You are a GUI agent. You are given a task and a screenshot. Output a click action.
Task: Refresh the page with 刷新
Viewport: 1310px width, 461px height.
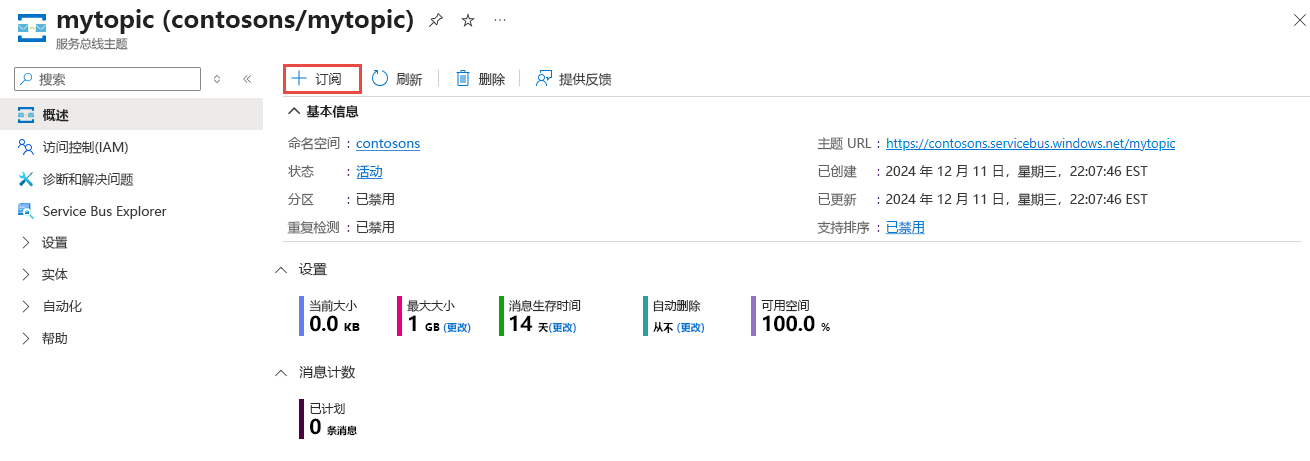[x=397, y=79]
